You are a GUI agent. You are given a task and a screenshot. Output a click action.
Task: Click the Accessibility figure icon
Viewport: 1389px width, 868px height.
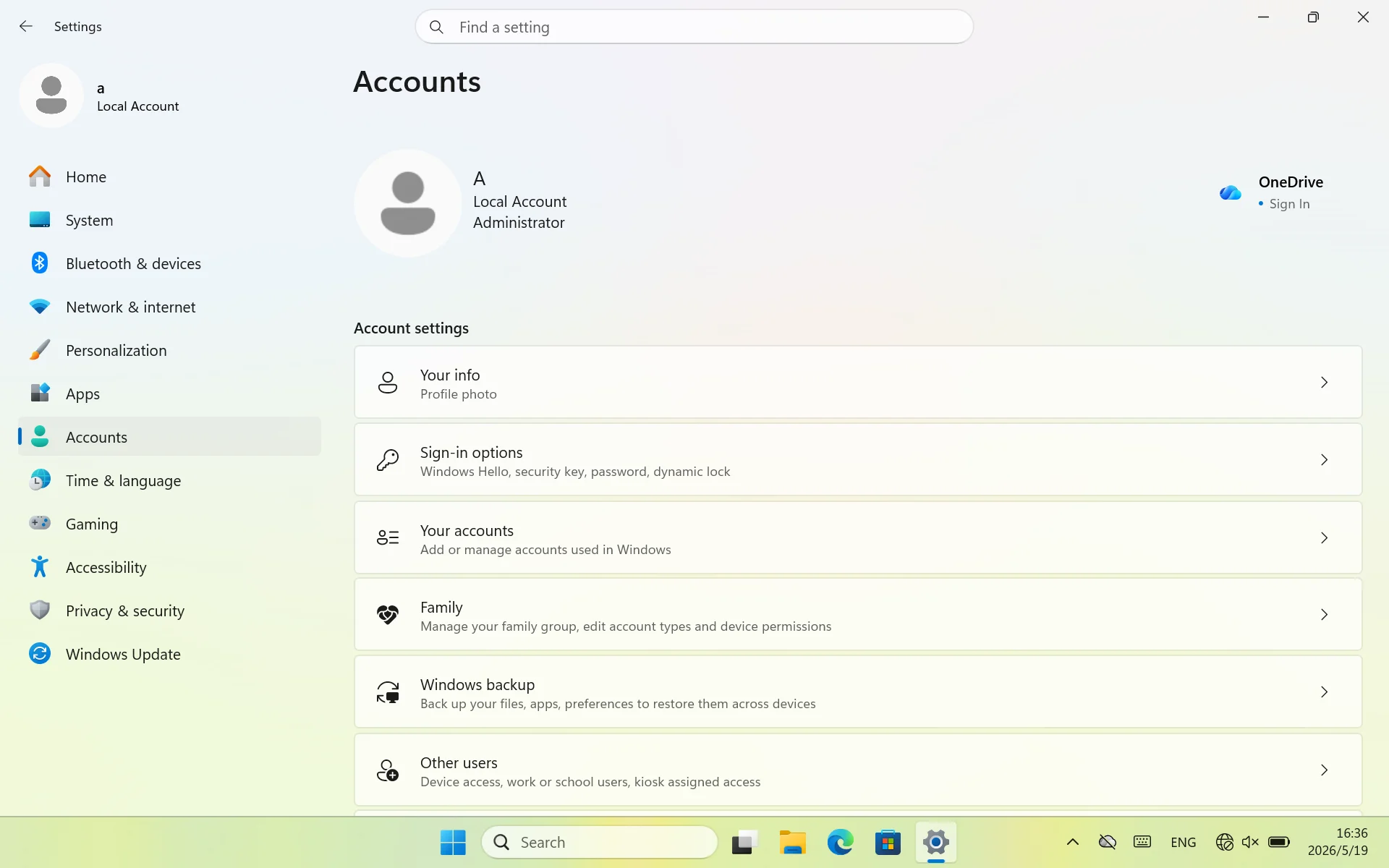[40, 566]
